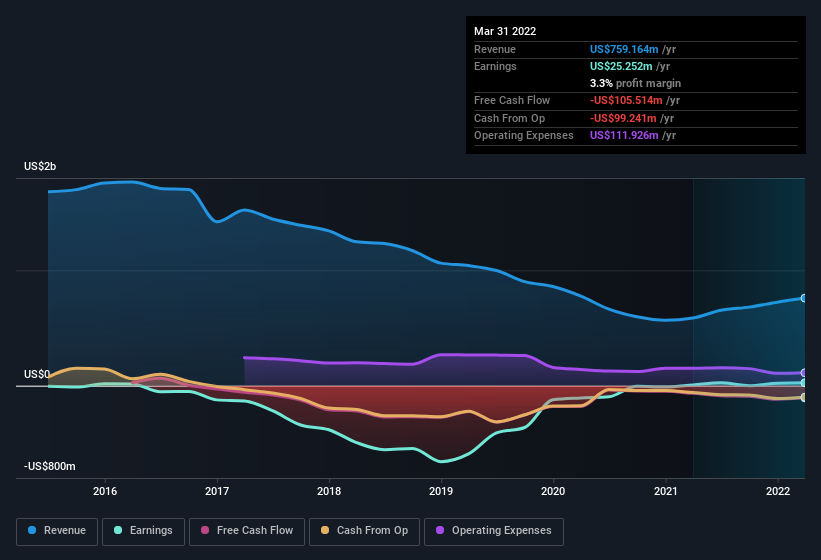
Task: Click the 2021 axis label
Action: 665,491
